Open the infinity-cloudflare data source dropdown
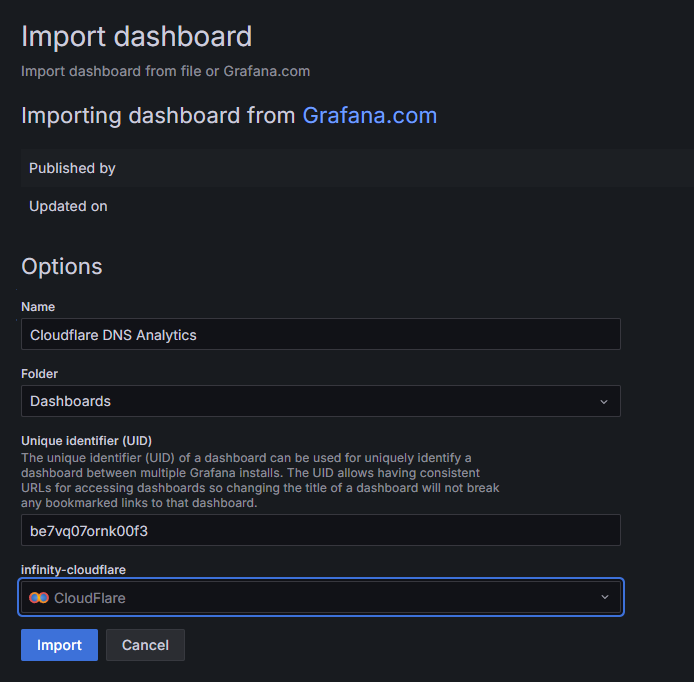Image resolution: width=694 pixels, height=682 pixels. [x=320, y=597]
